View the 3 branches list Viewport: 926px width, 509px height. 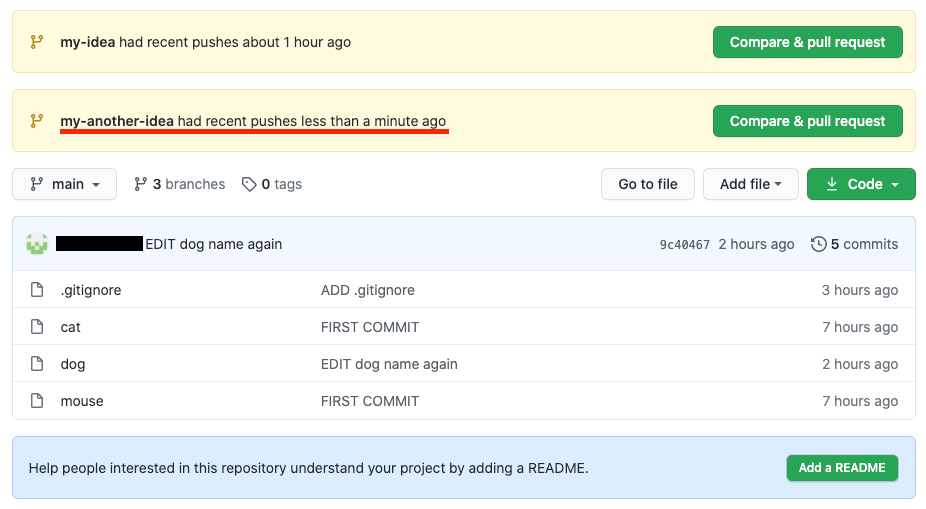coord(180,184)
